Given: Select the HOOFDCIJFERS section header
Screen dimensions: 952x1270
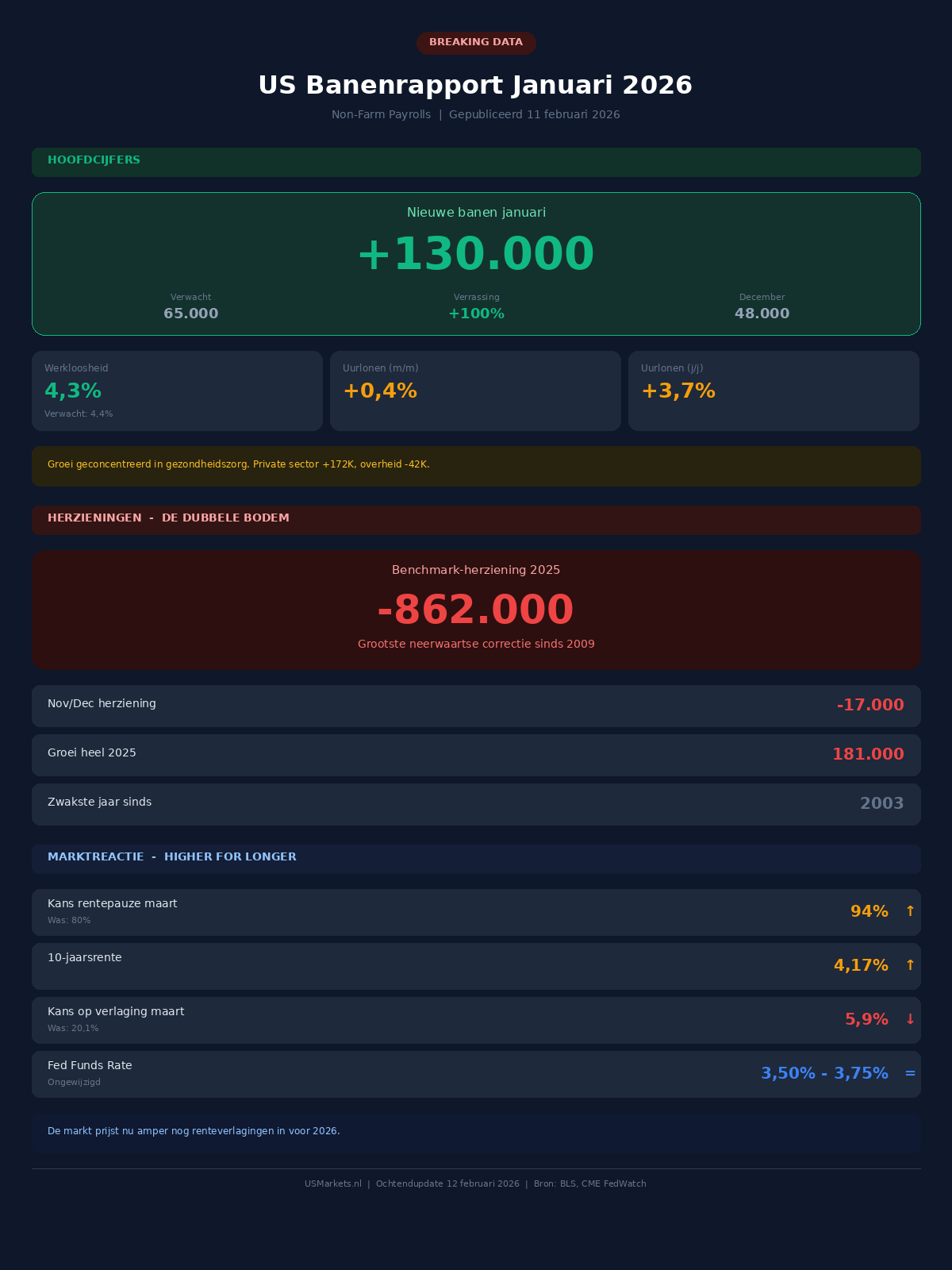Looking at the screenshot, I should coord(94,160).
